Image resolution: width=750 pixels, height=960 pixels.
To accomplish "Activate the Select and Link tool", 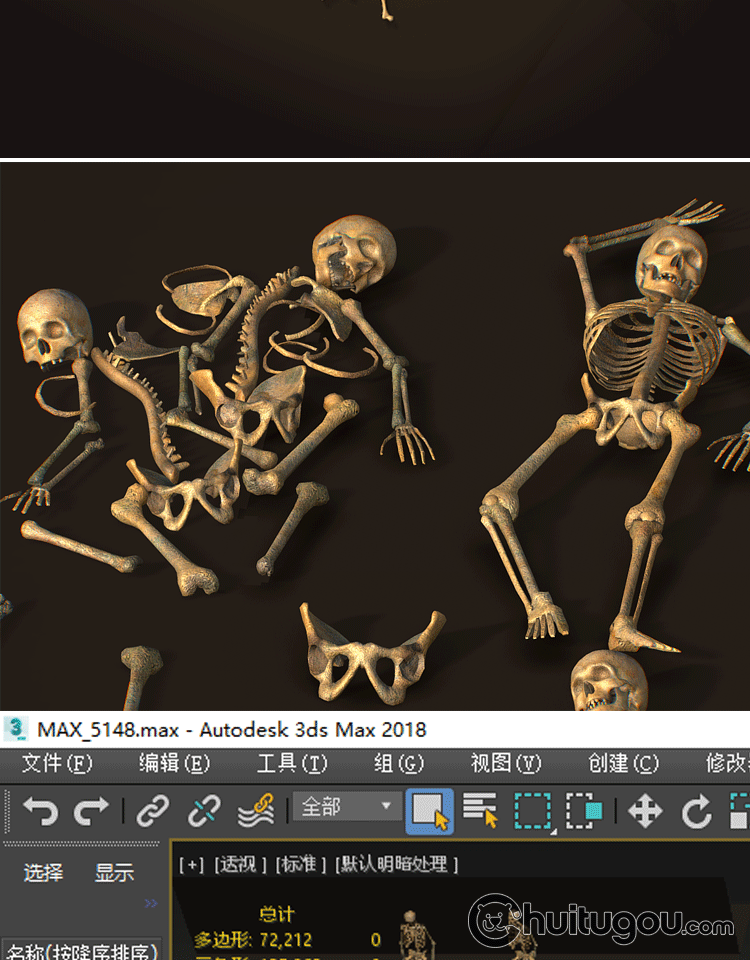I will [x=152, y=810].
